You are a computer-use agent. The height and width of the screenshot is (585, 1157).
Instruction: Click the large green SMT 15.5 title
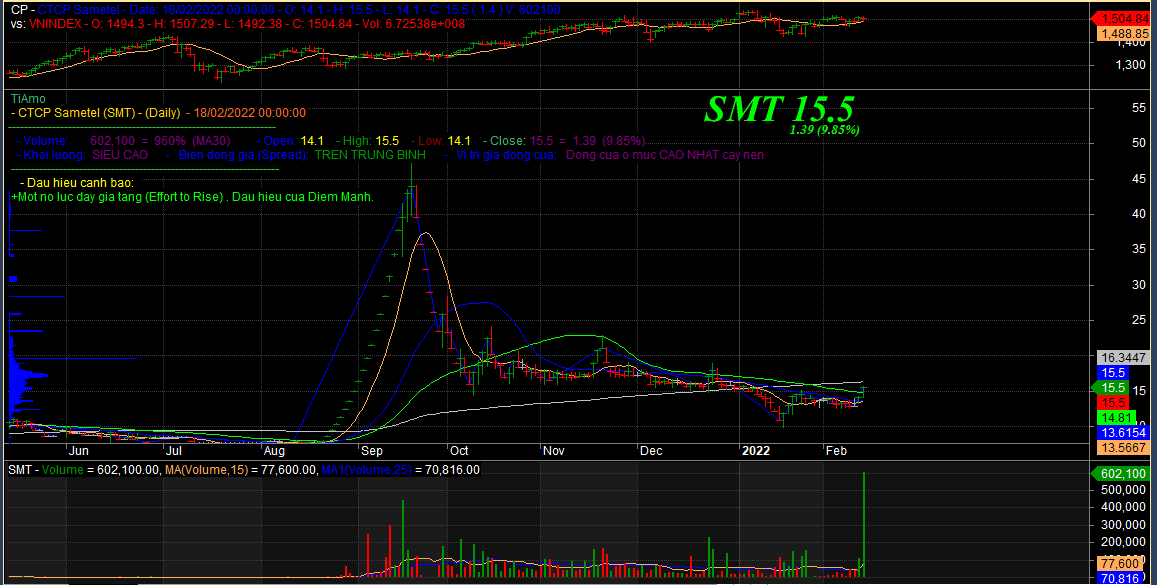click(x=779, y=109)
